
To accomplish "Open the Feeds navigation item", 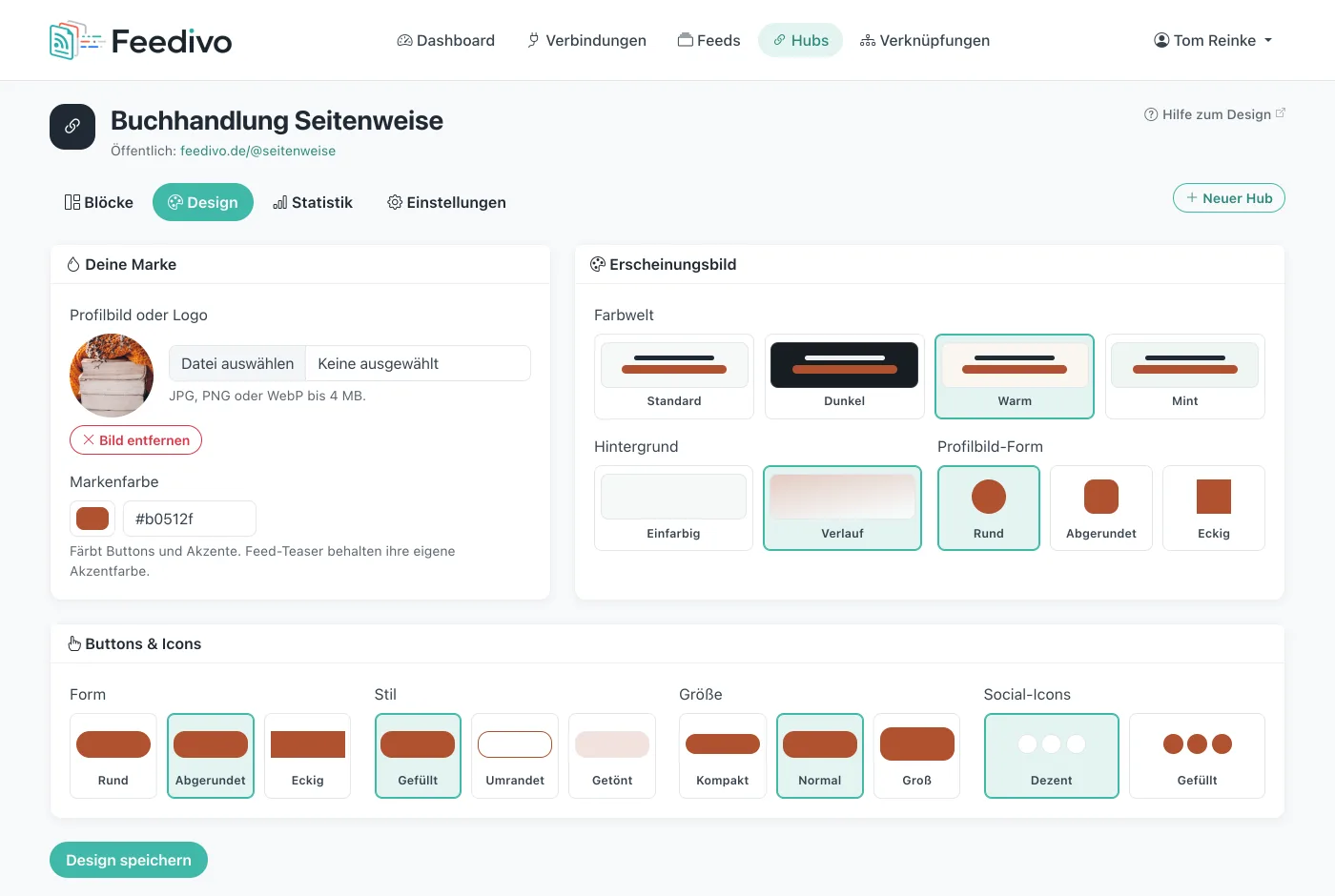I will pos(709,40).
